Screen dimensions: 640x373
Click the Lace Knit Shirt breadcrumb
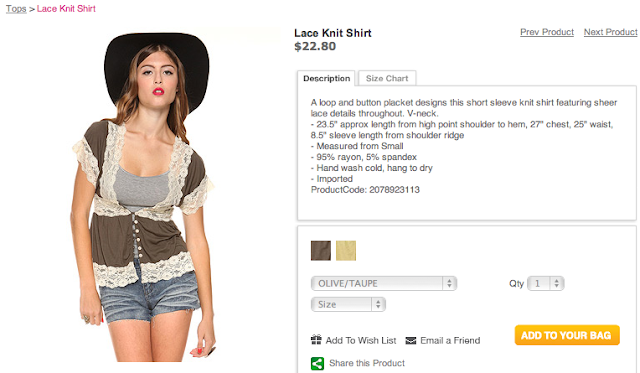tap(66, 9)
